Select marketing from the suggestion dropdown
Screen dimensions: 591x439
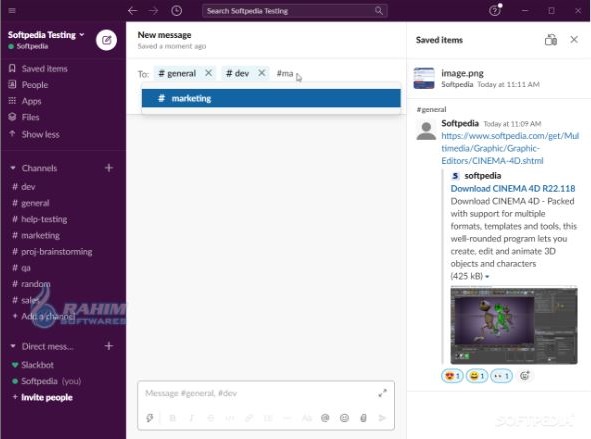point(271,98)
